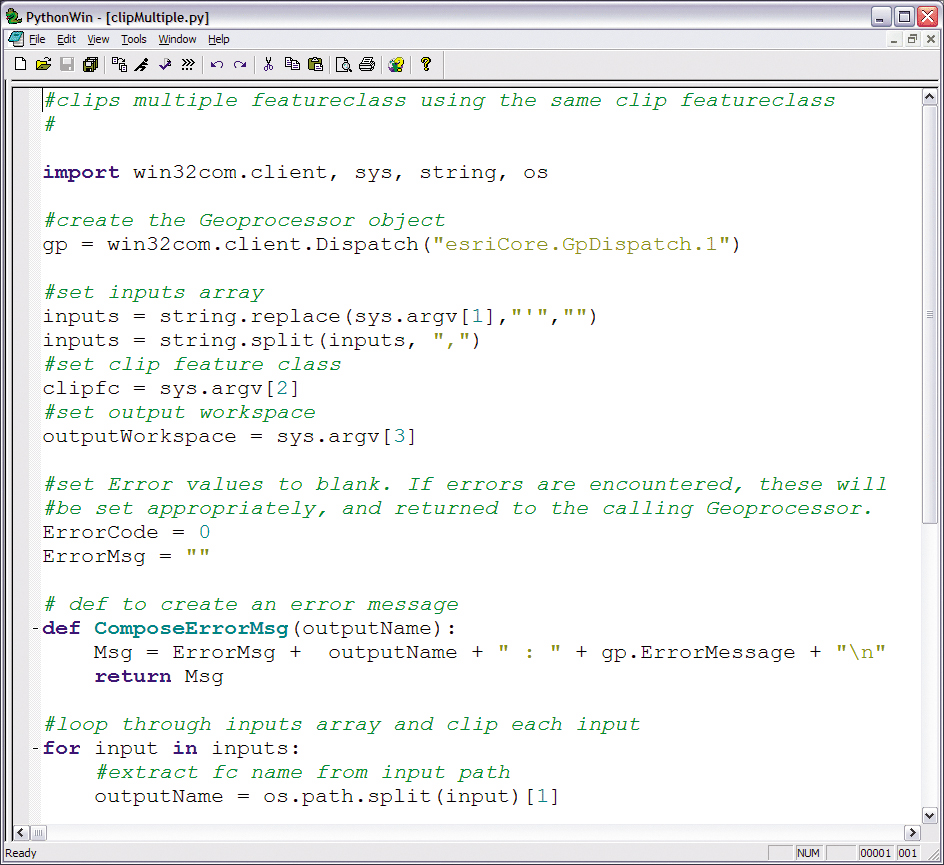Paste from clipboard icon

315,64
